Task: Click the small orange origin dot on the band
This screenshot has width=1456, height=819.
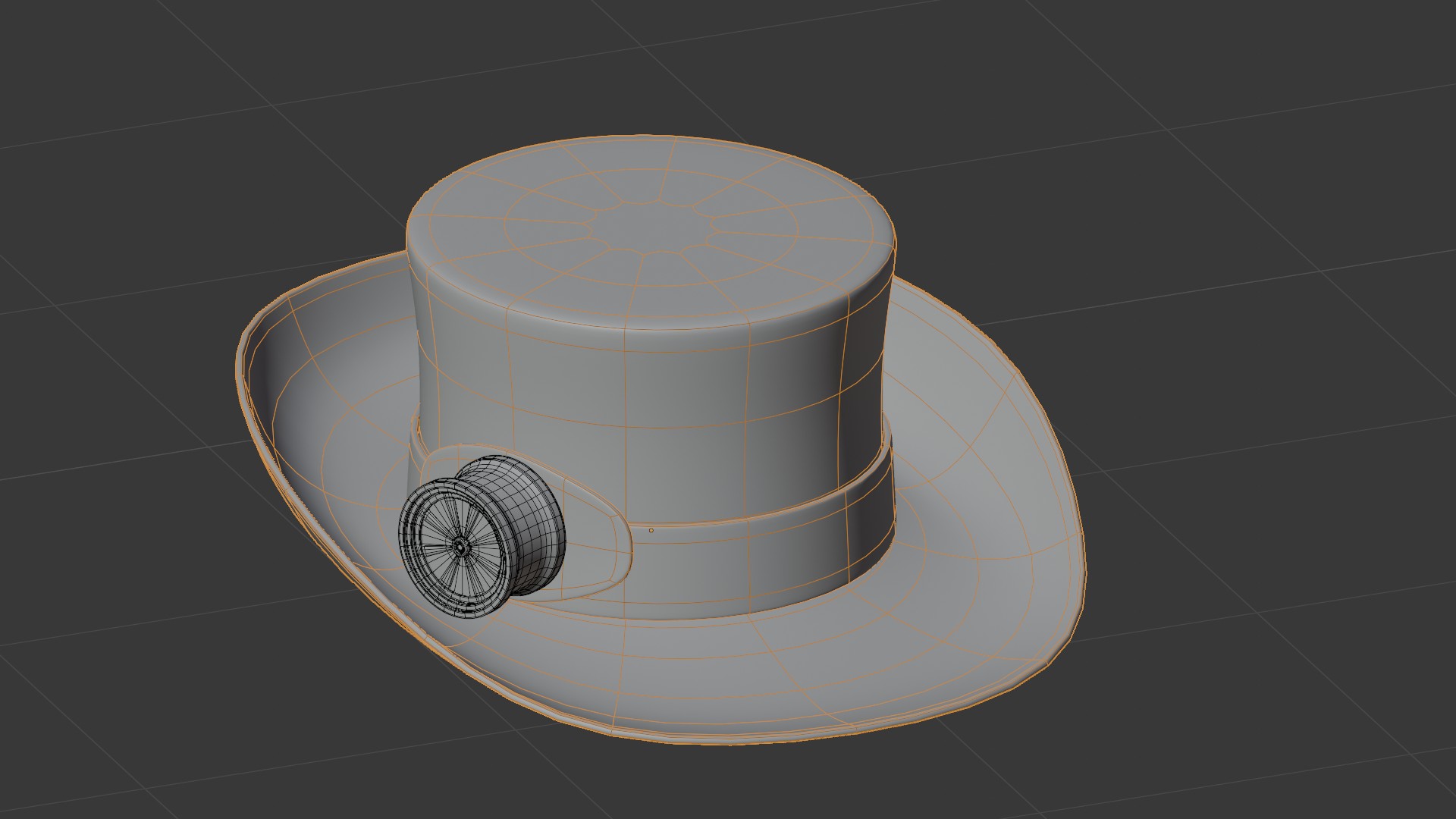Action: [651, 531]
